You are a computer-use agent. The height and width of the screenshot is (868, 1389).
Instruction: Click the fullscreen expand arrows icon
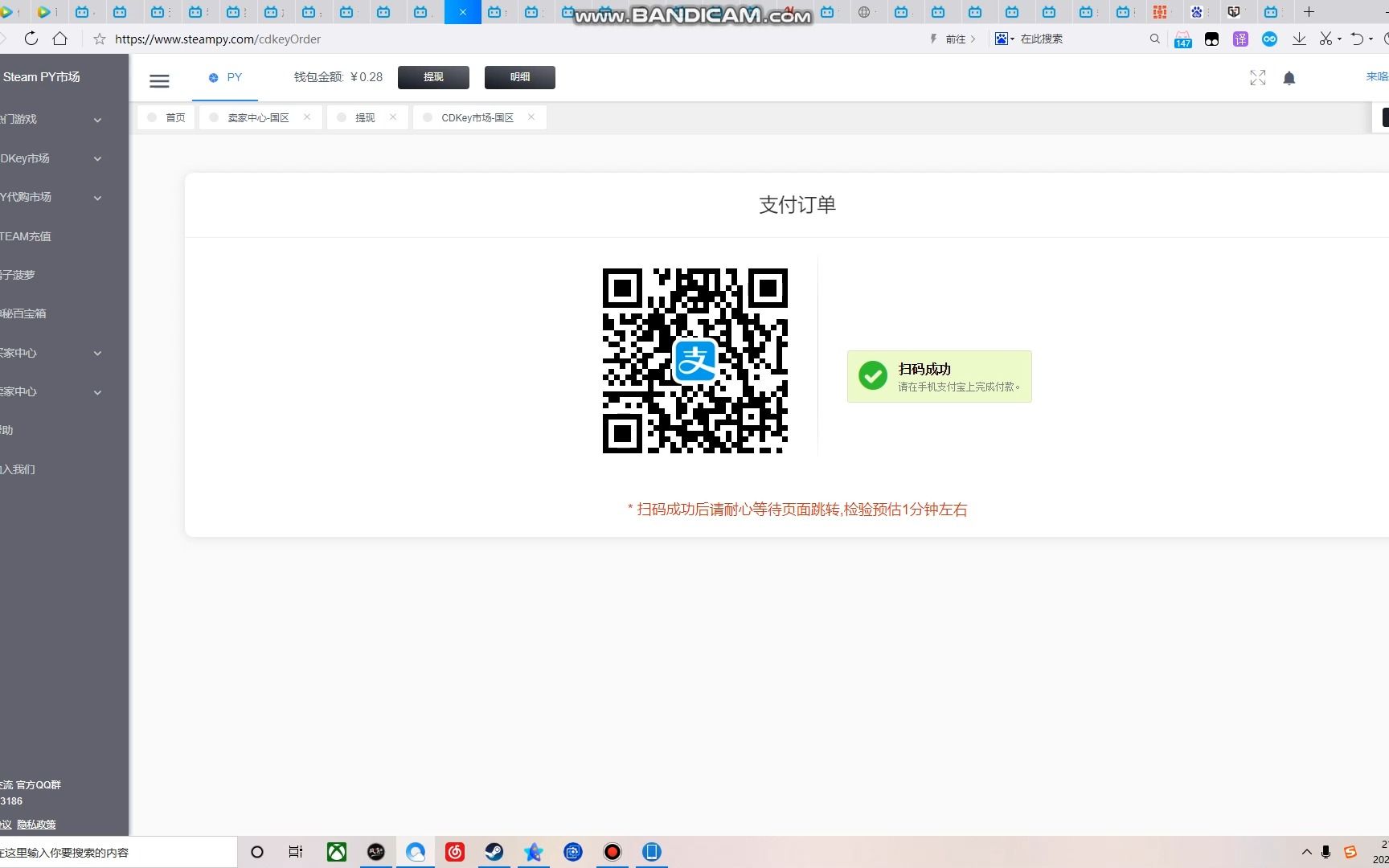[x=1257, y=78]
